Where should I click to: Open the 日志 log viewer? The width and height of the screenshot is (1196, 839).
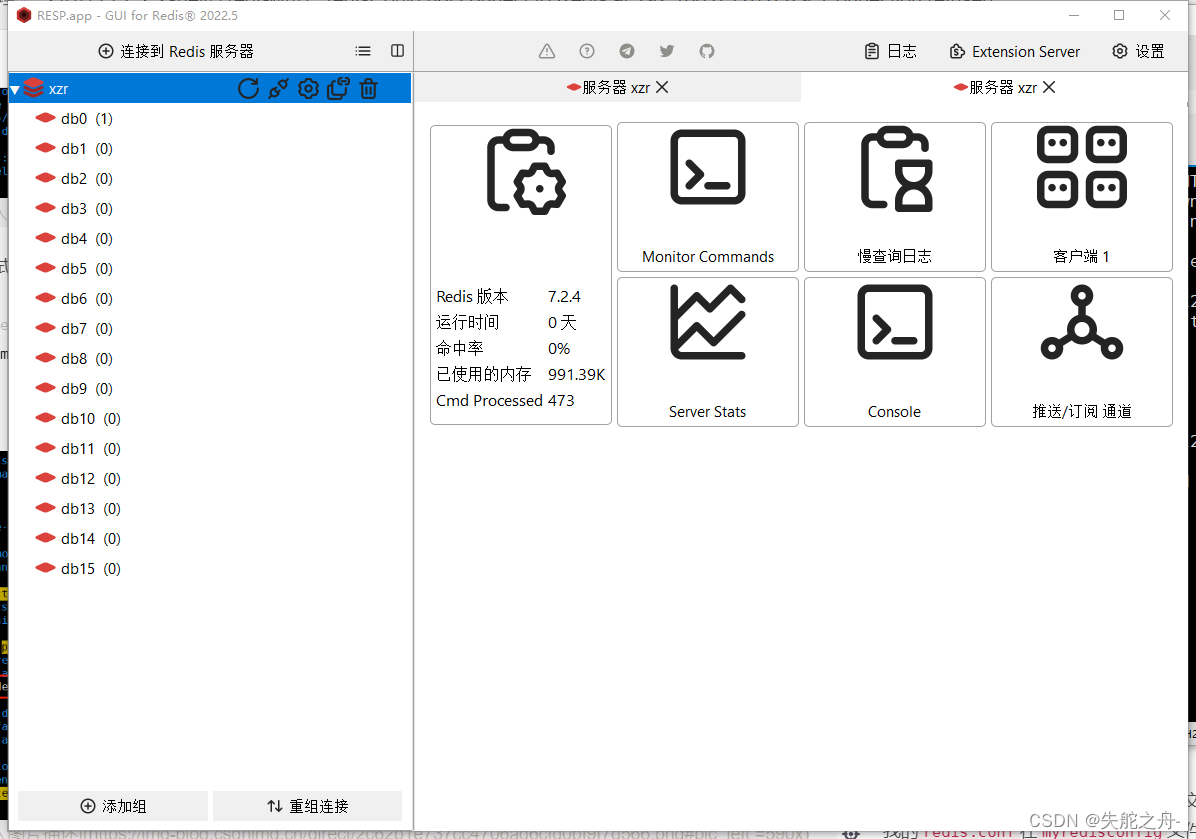coord(890,51)
